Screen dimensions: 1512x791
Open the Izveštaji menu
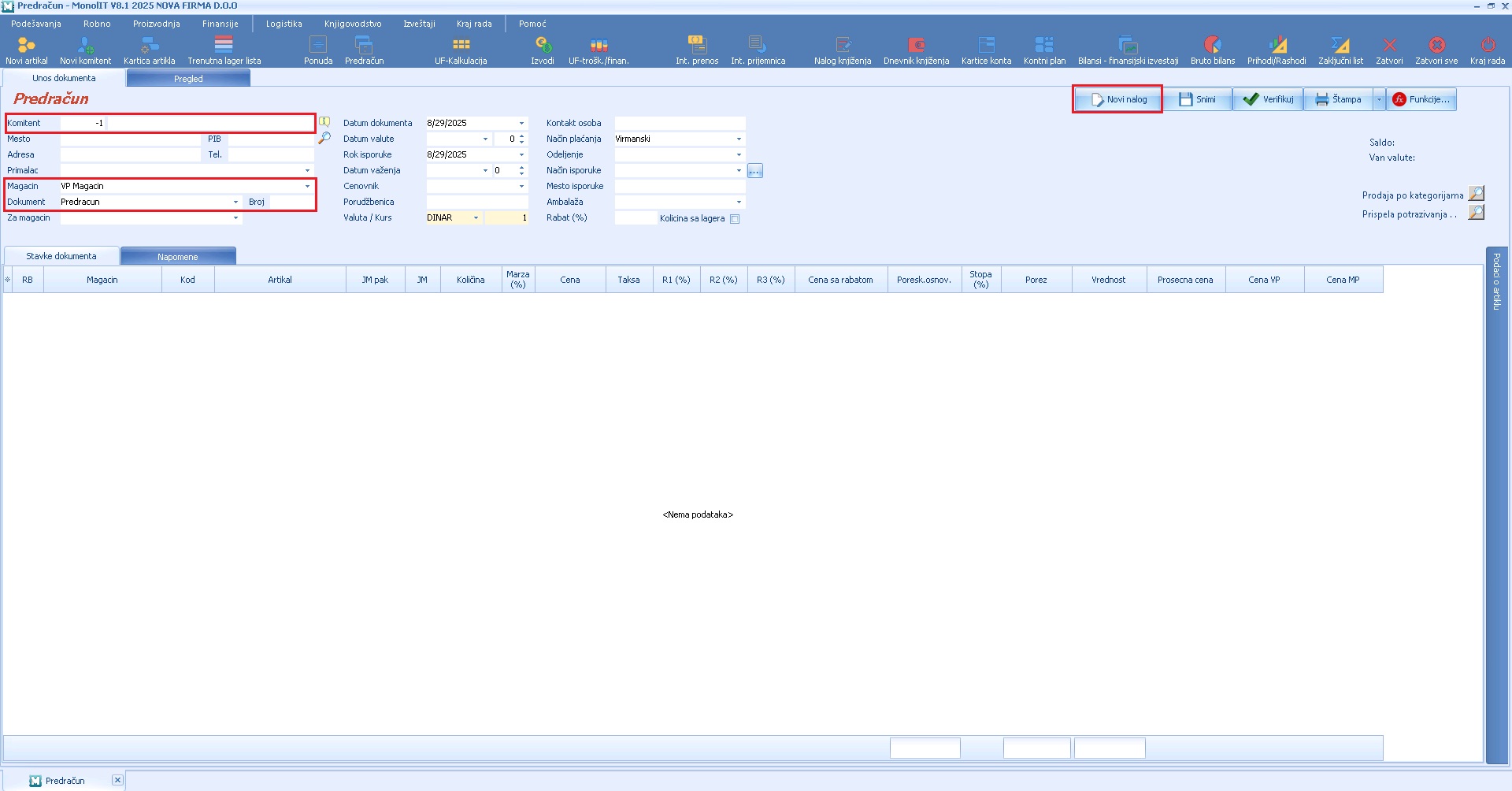coord(419,24)
